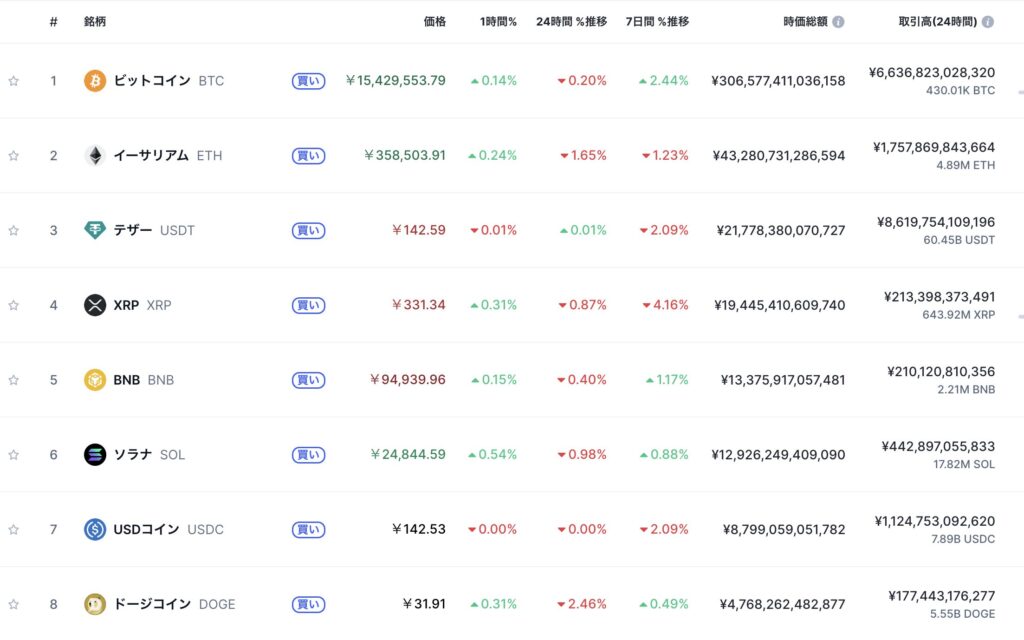Sort by the 1時間% column header
The height and width of the screenshot is (640, 1024).
tap(498, 22)
